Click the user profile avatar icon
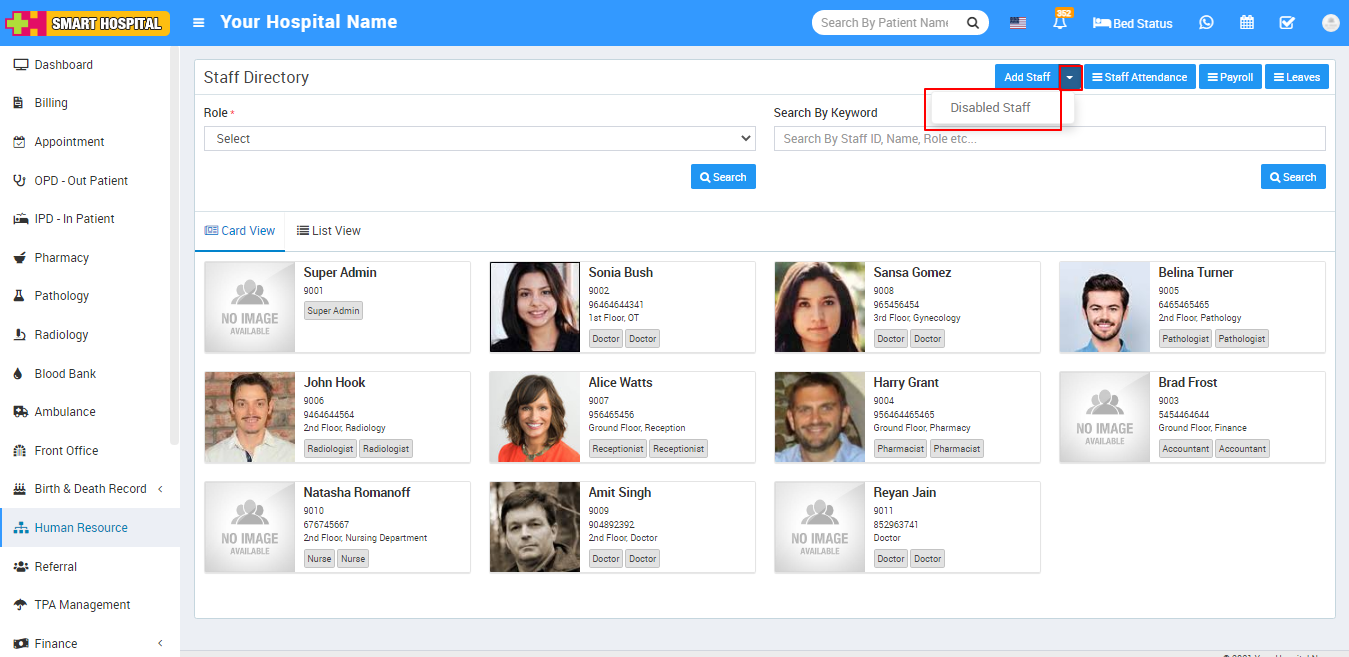Viewport: 1349px width, 657px height. pyautogui.click(x=1330, y=23)
